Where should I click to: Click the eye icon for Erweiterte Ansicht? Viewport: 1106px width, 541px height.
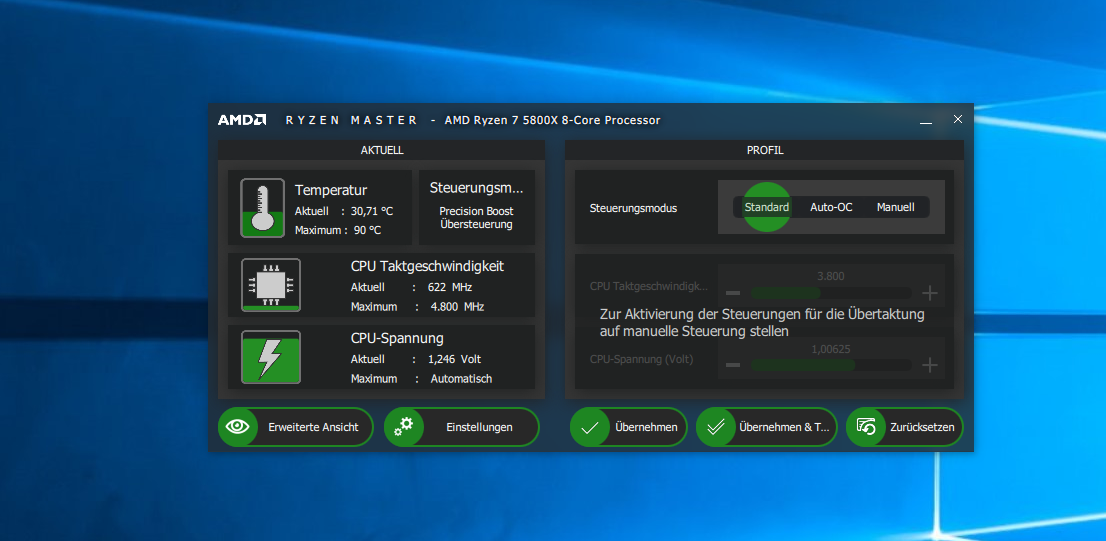(x=238, y=427)
